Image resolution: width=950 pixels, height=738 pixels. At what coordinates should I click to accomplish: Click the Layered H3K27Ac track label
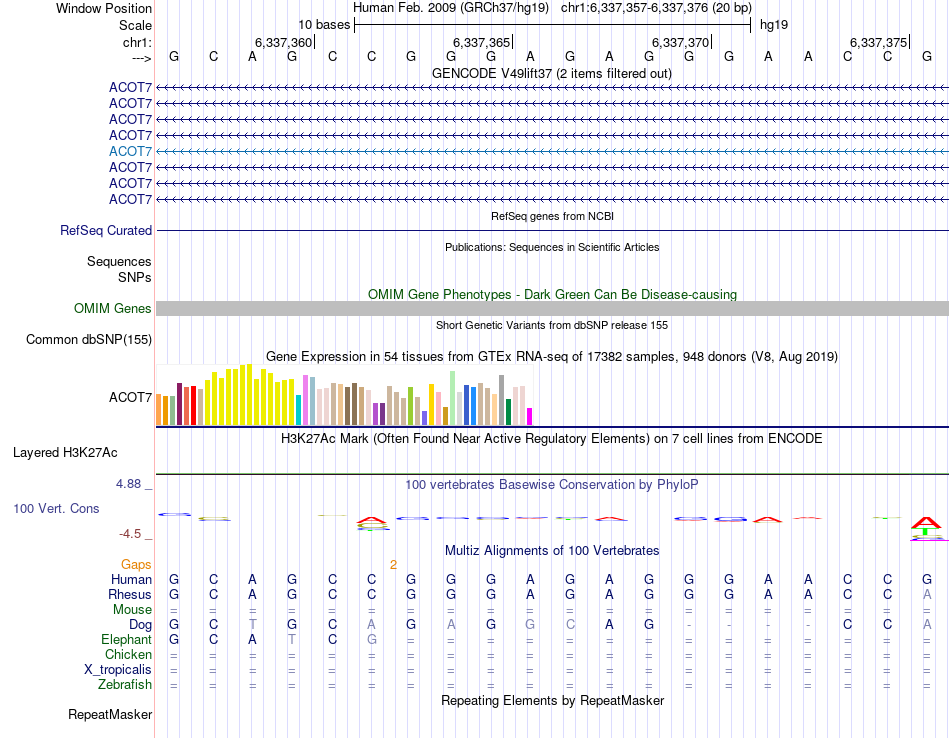point(65,453)
